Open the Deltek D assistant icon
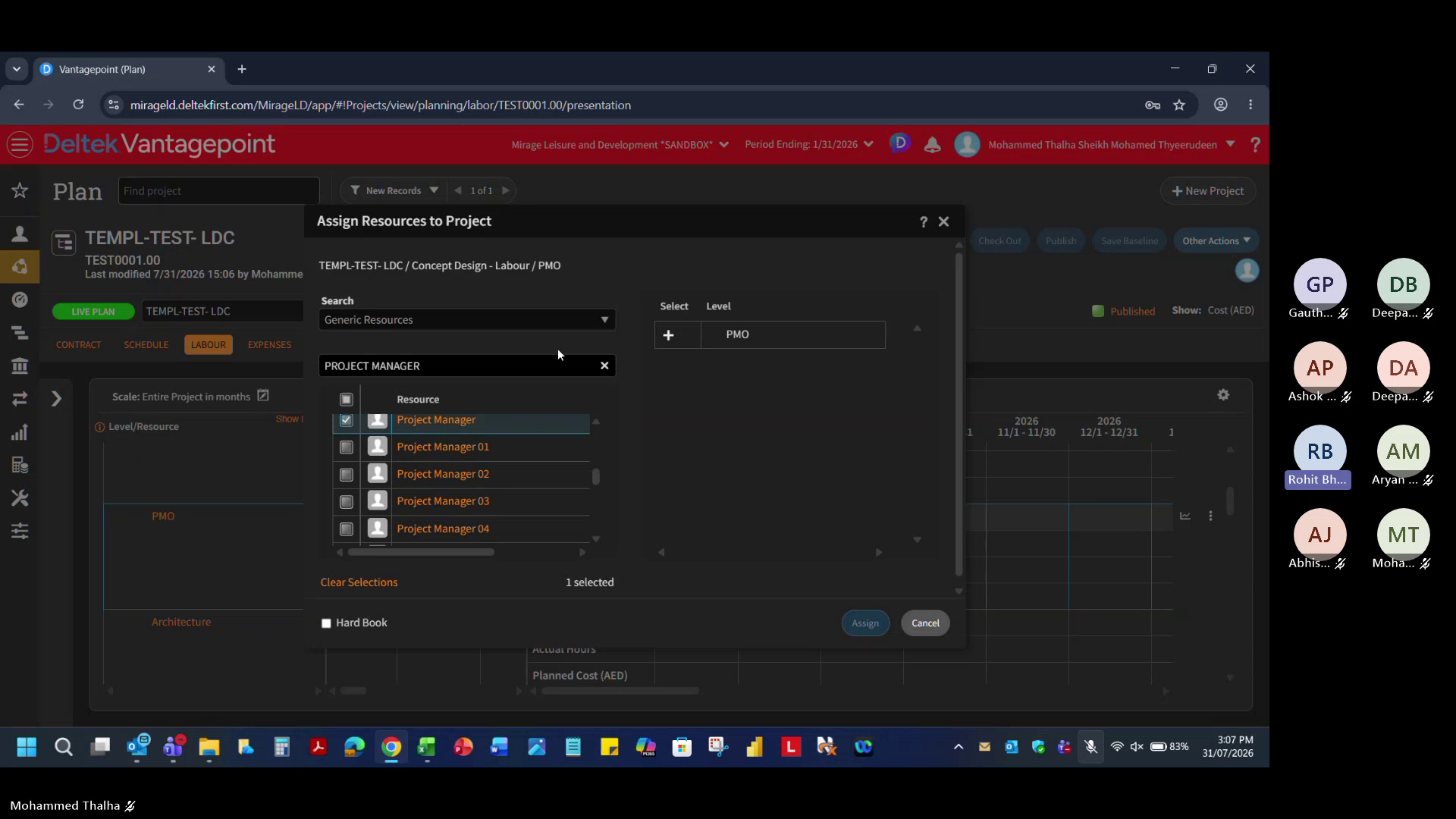Image resolution: width=1456 pixels, height=819 pixels. pyautogui.click(x=900, y=143)
